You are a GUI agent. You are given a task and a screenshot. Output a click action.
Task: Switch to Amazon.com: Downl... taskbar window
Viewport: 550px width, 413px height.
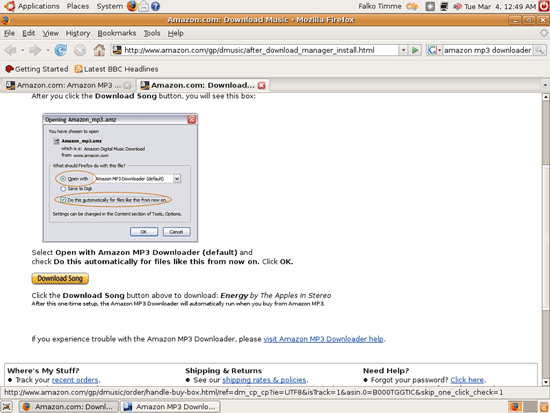[69, 407]
